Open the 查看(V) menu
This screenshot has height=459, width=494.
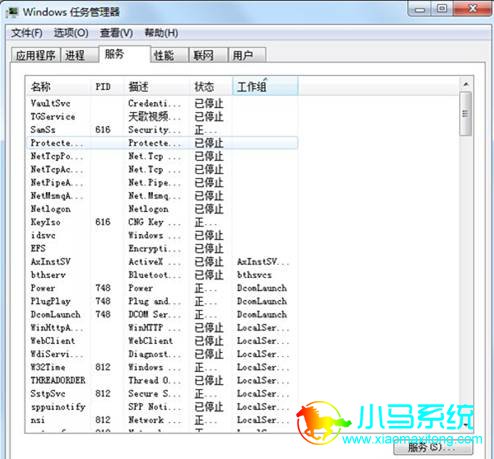coord(116,33)
